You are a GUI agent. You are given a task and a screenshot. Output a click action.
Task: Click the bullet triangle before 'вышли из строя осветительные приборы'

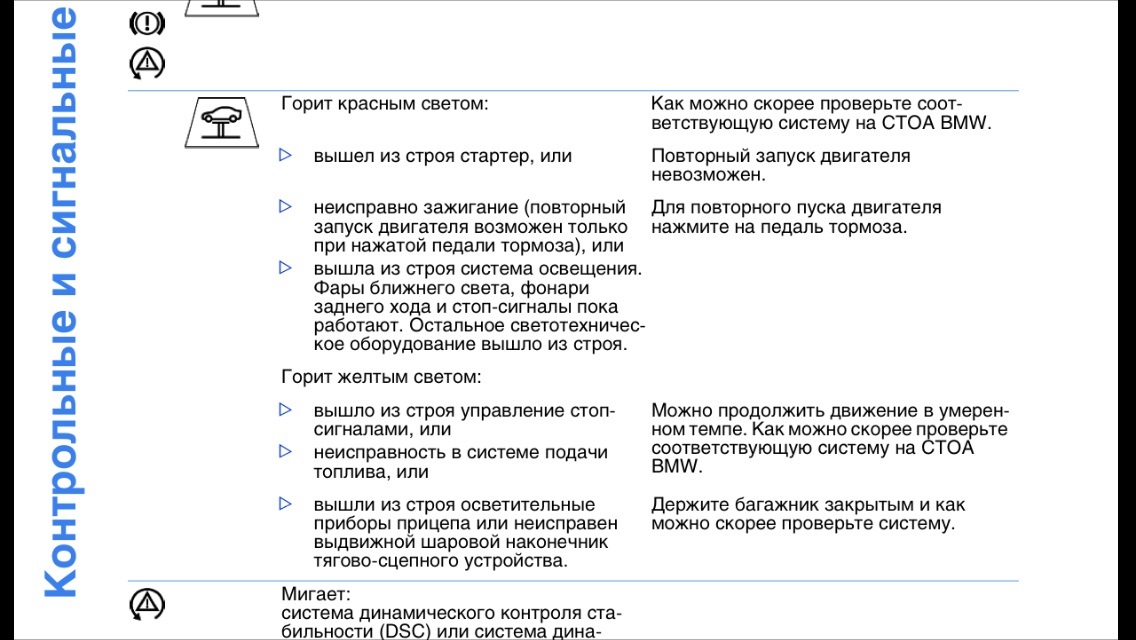coord(285,504)
